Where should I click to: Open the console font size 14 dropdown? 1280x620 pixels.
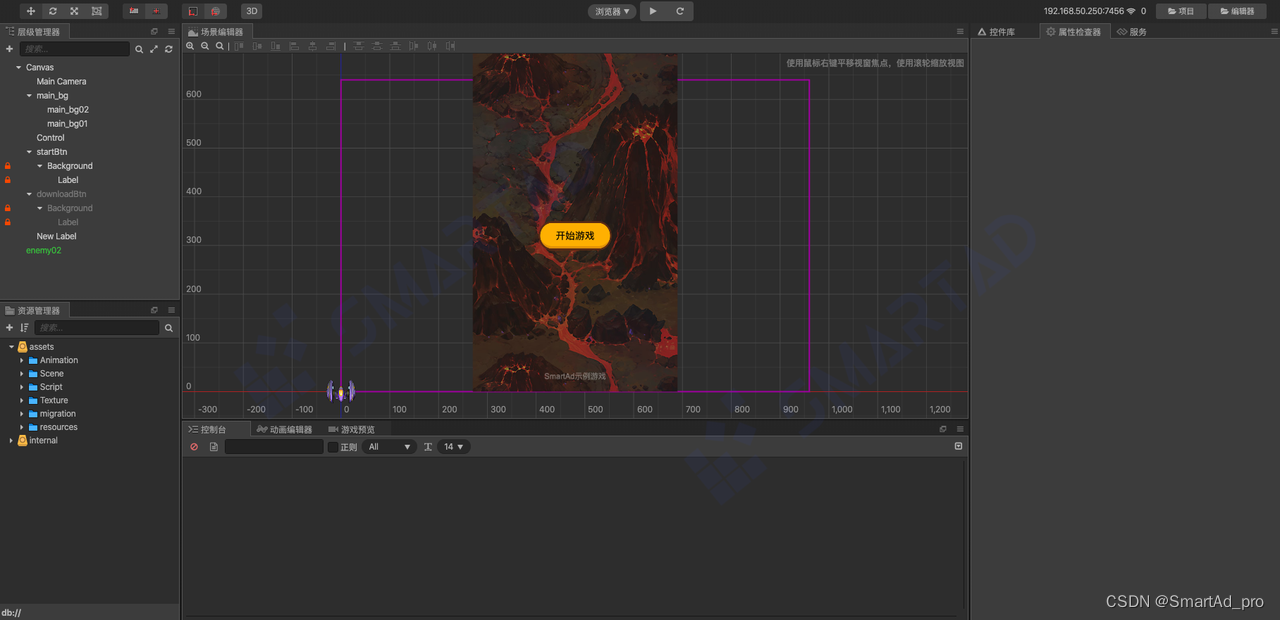click(454, 447)
